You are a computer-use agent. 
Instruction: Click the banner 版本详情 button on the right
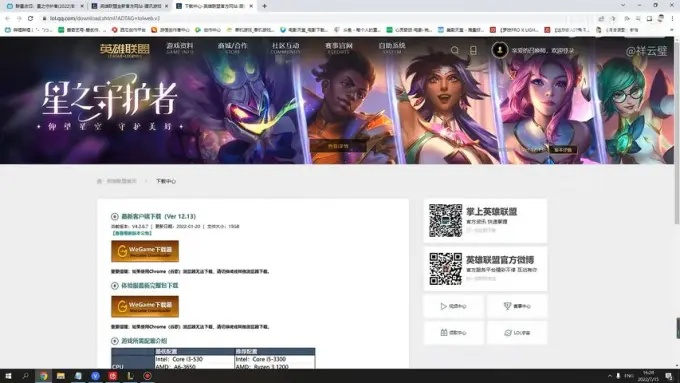pyautogui.click(x=563, y=150)
